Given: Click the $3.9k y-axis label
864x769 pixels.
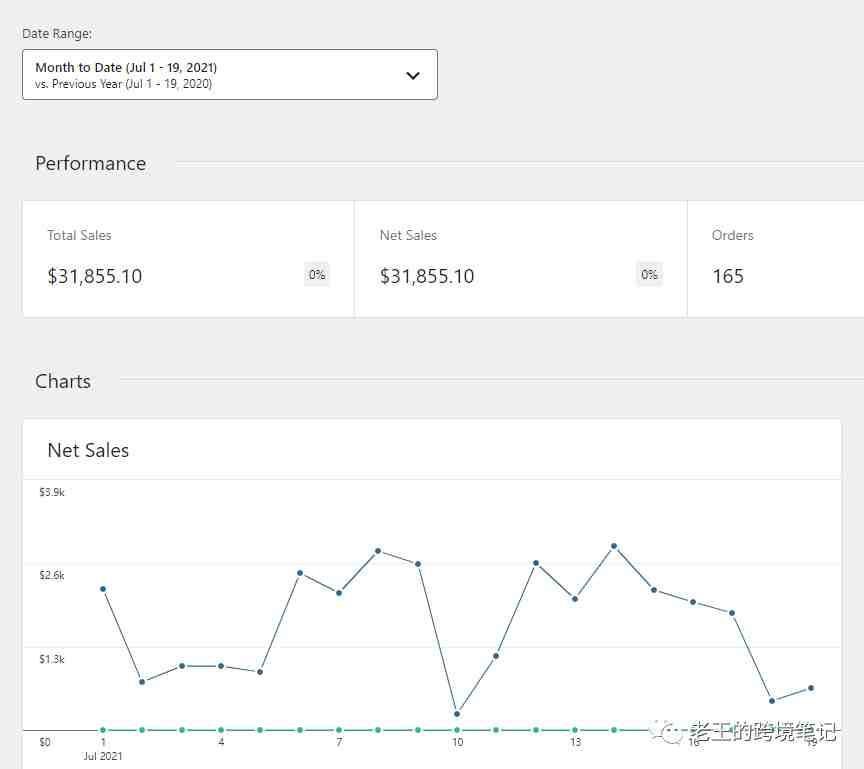Looking at the screenshot, I should (x=52, y=492).
